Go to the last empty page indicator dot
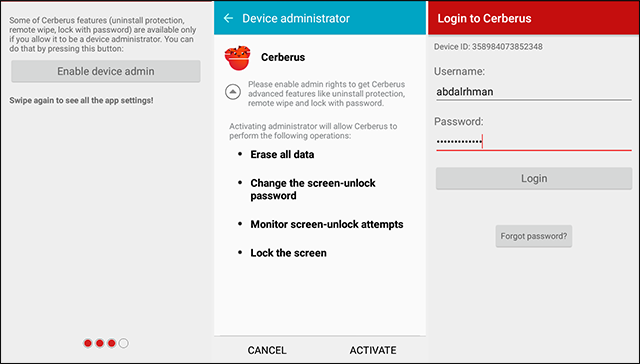This screenshot has height=364, width=640. point(124,343)
